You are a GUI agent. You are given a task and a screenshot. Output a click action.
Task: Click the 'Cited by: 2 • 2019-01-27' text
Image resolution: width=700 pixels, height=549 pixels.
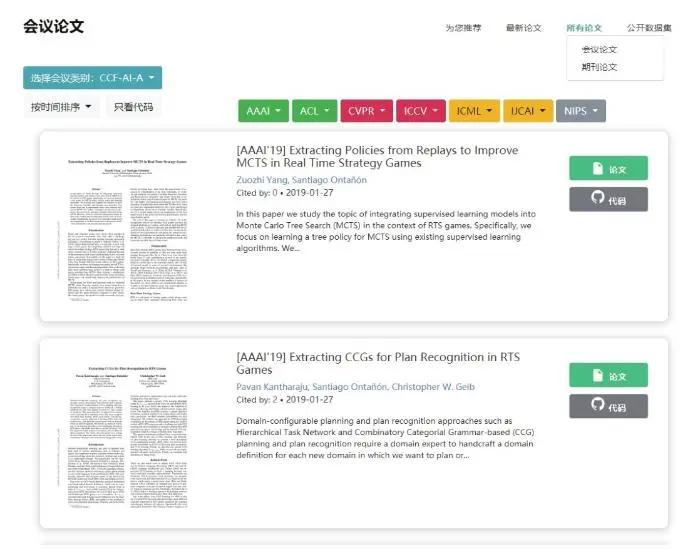click(x=285, y=399)
